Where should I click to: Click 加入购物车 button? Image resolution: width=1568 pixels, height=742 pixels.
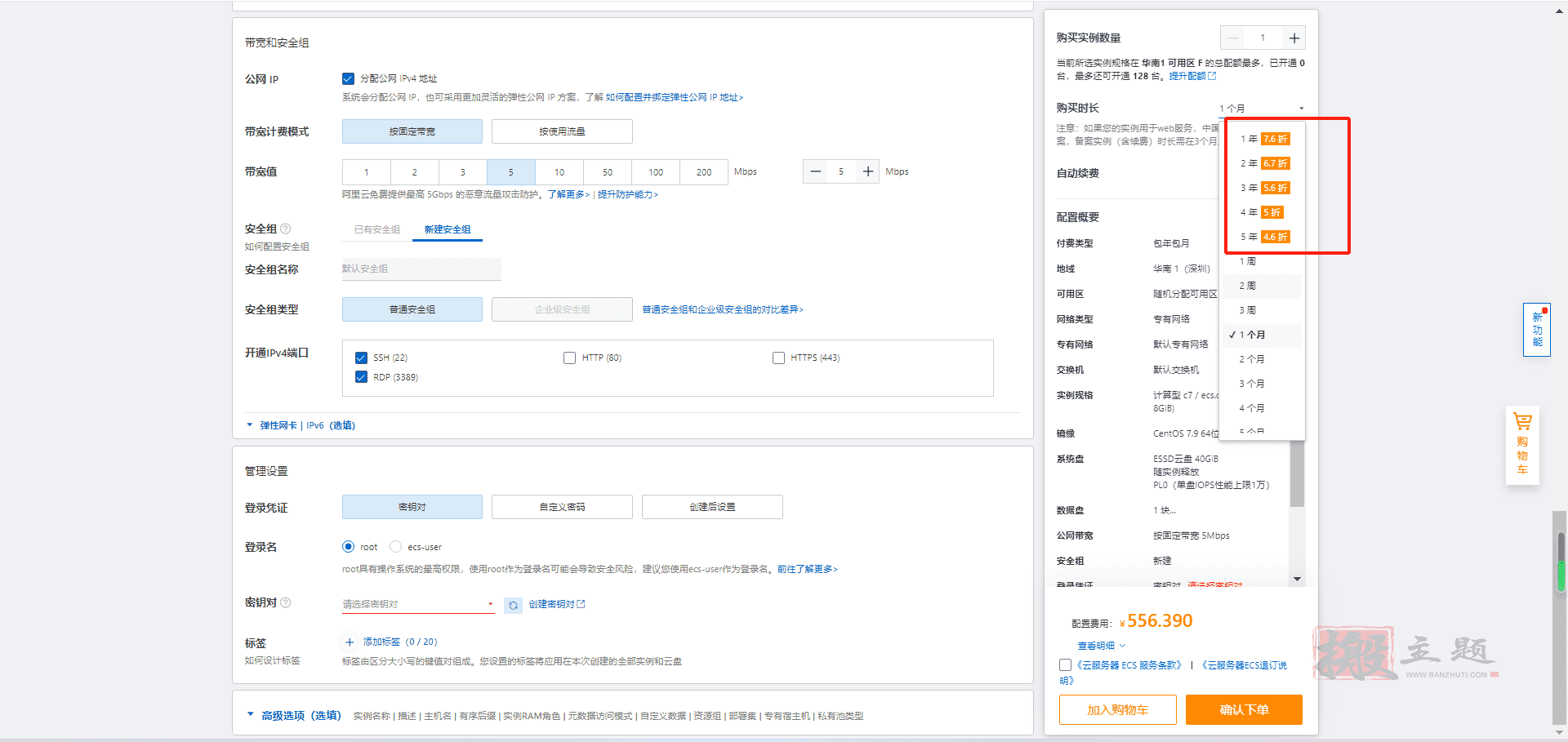click(x=1118, y=710)
